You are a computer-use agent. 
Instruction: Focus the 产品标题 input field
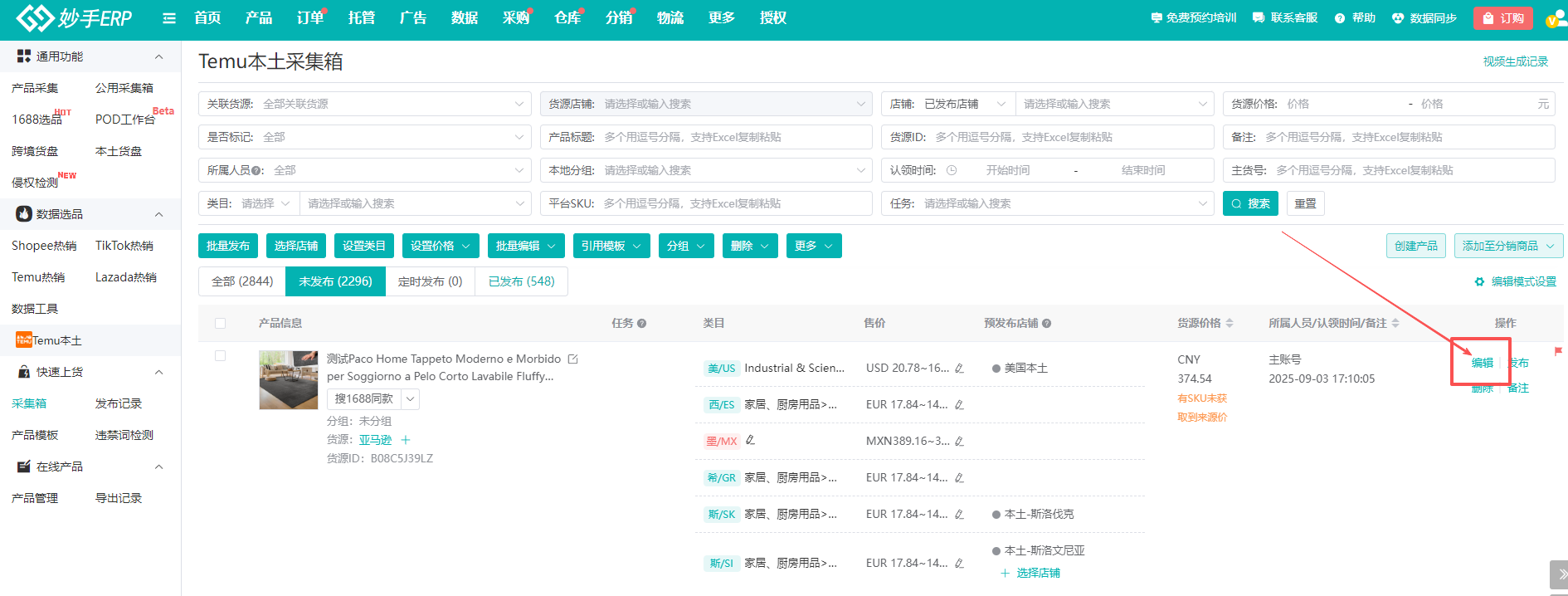click(x=706, y=137)
